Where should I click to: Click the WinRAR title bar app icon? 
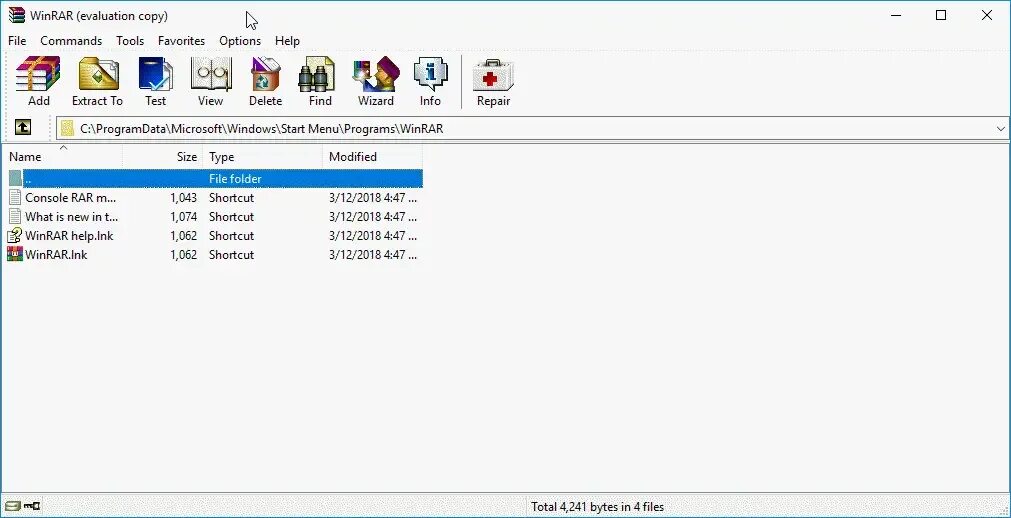tap(16, 15)
